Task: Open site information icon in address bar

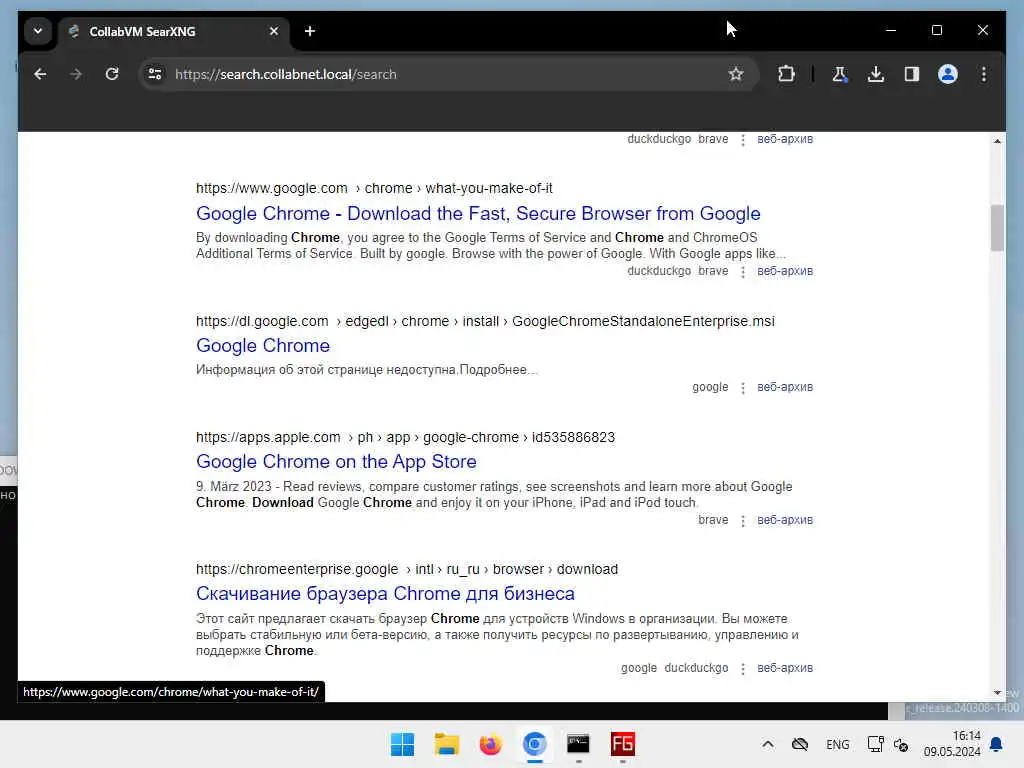Action: coord(155,74)
